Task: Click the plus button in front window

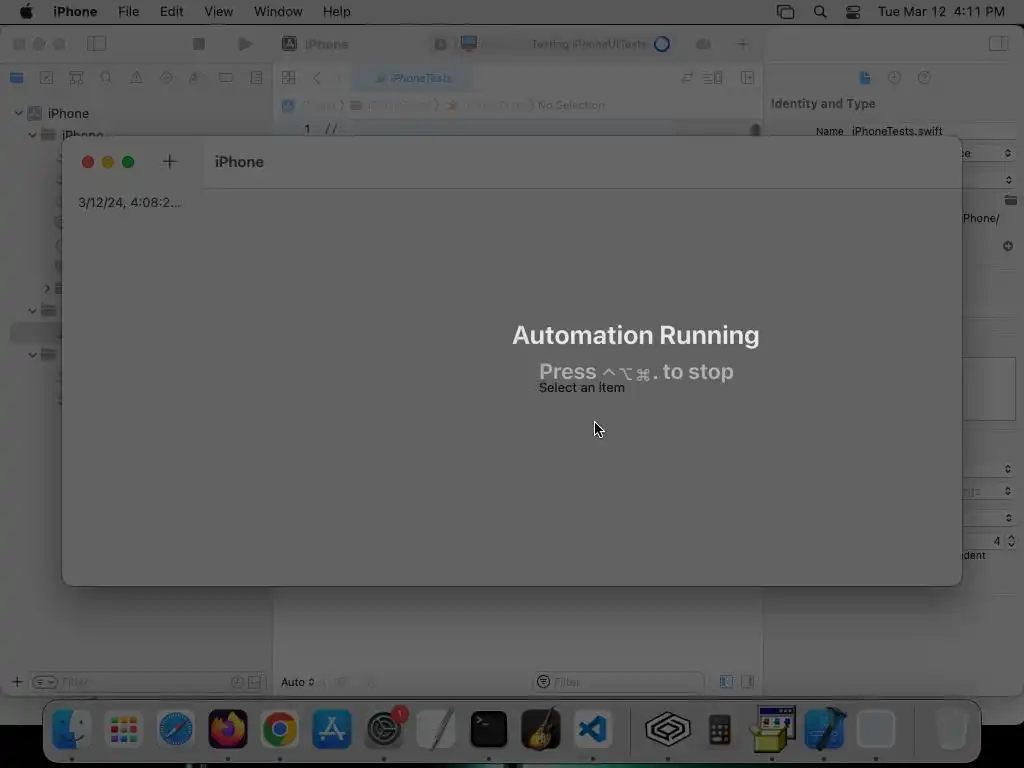Action: click(169, 161)
